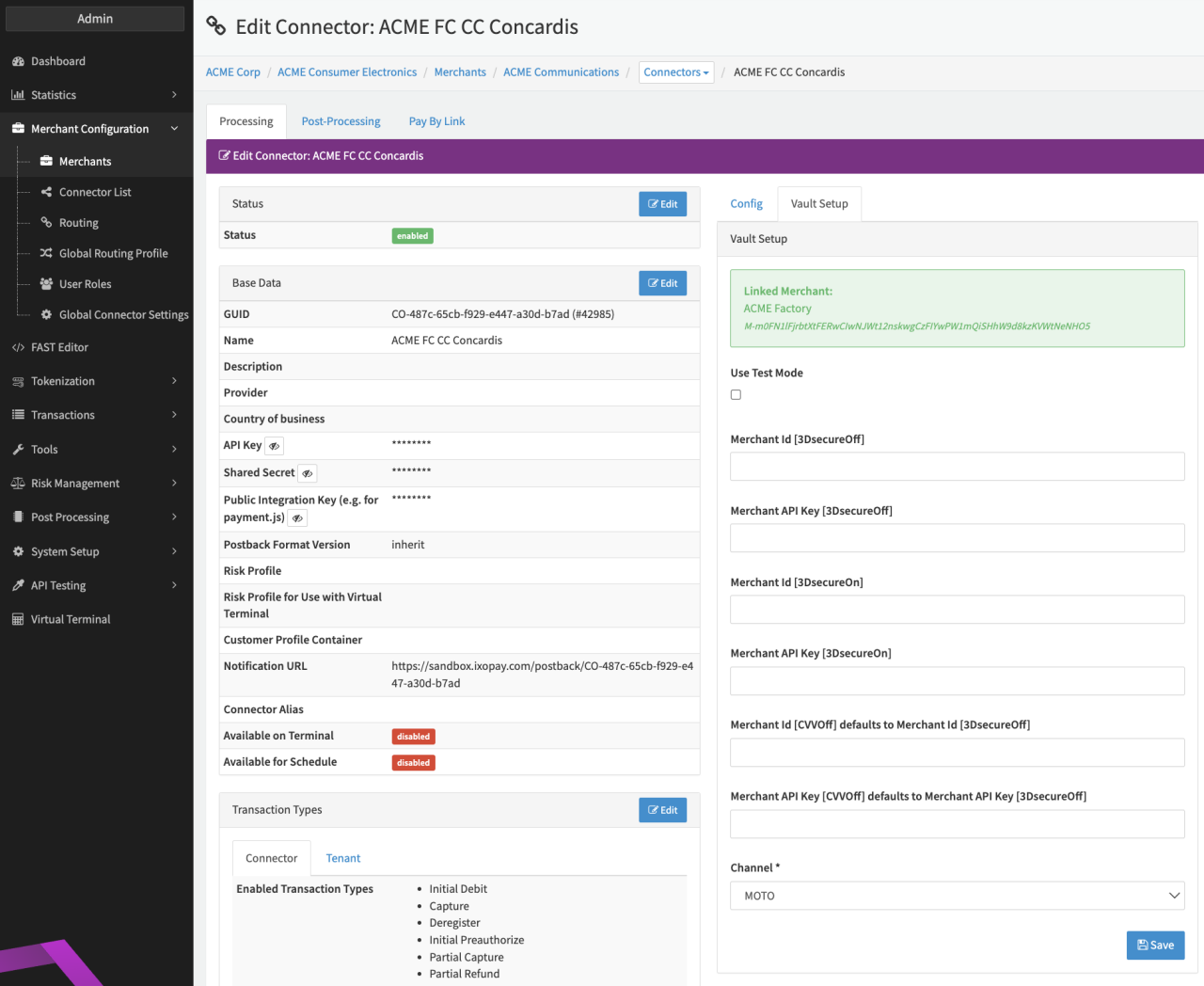Click Edit button in Base Data section
The width and height of the screenshot is (1204, 986).
coord(662,283)
